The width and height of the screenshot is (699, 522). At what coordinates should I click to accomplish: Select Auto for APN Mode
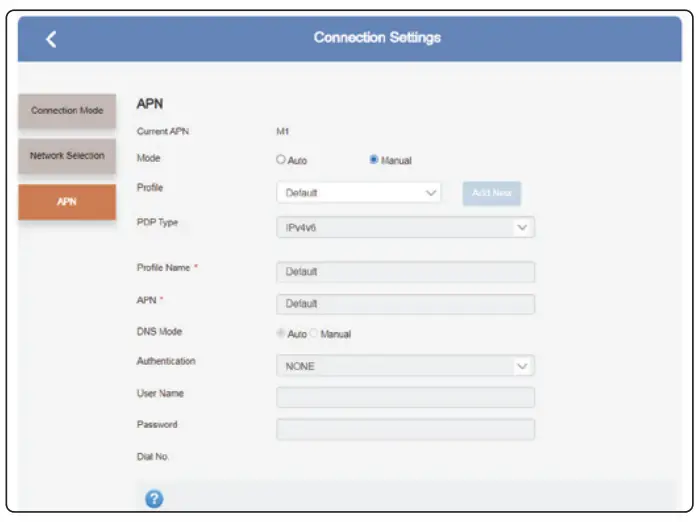280,159
